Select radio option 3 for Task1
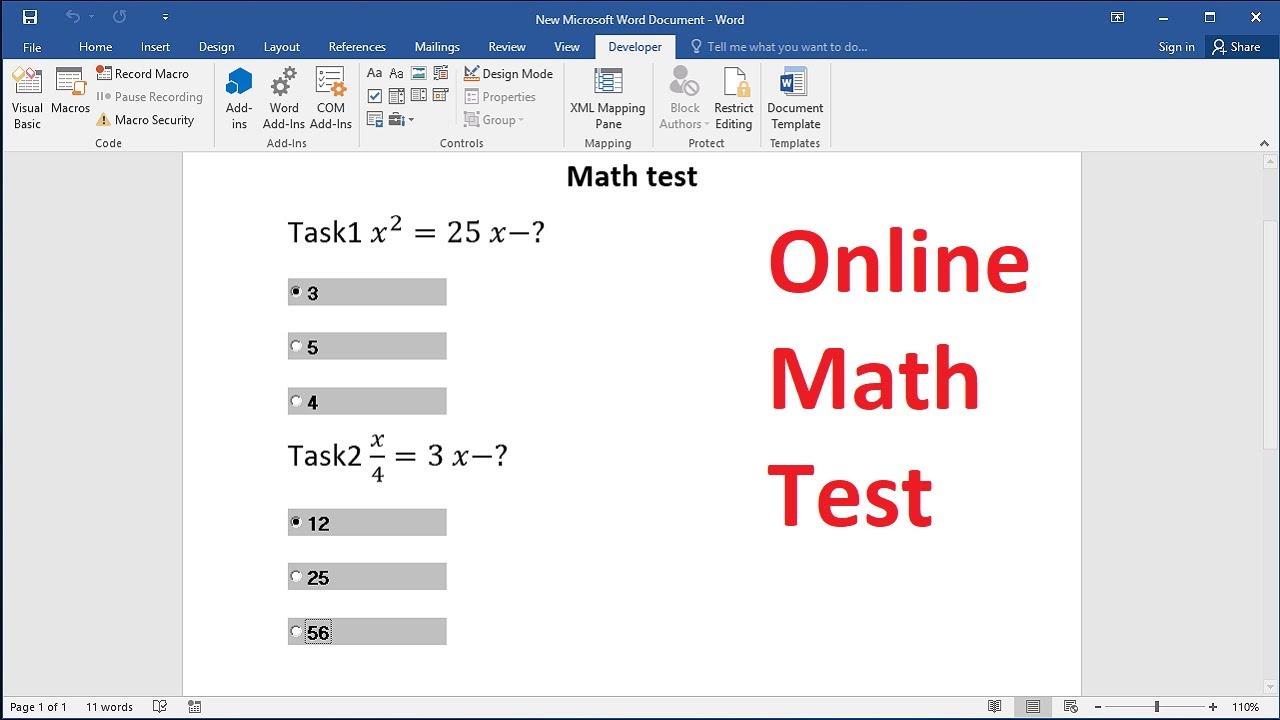1280x720 pixels. 296,292
